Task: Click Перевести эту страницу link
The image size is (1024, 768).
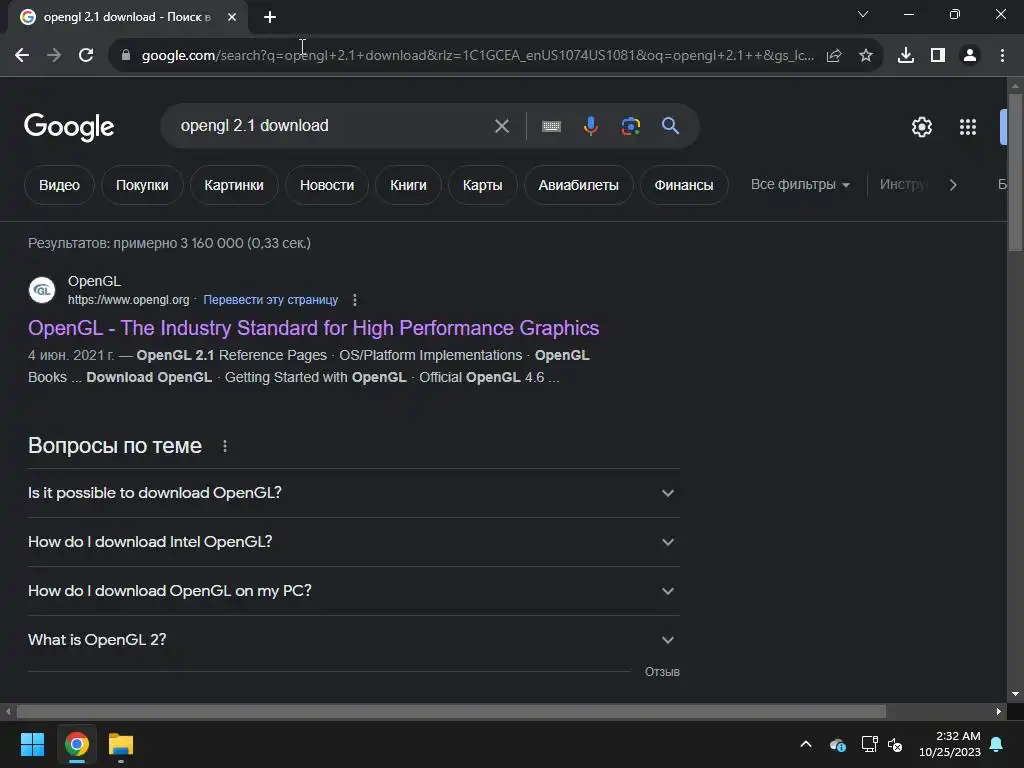Action: (x=270, y=300)
